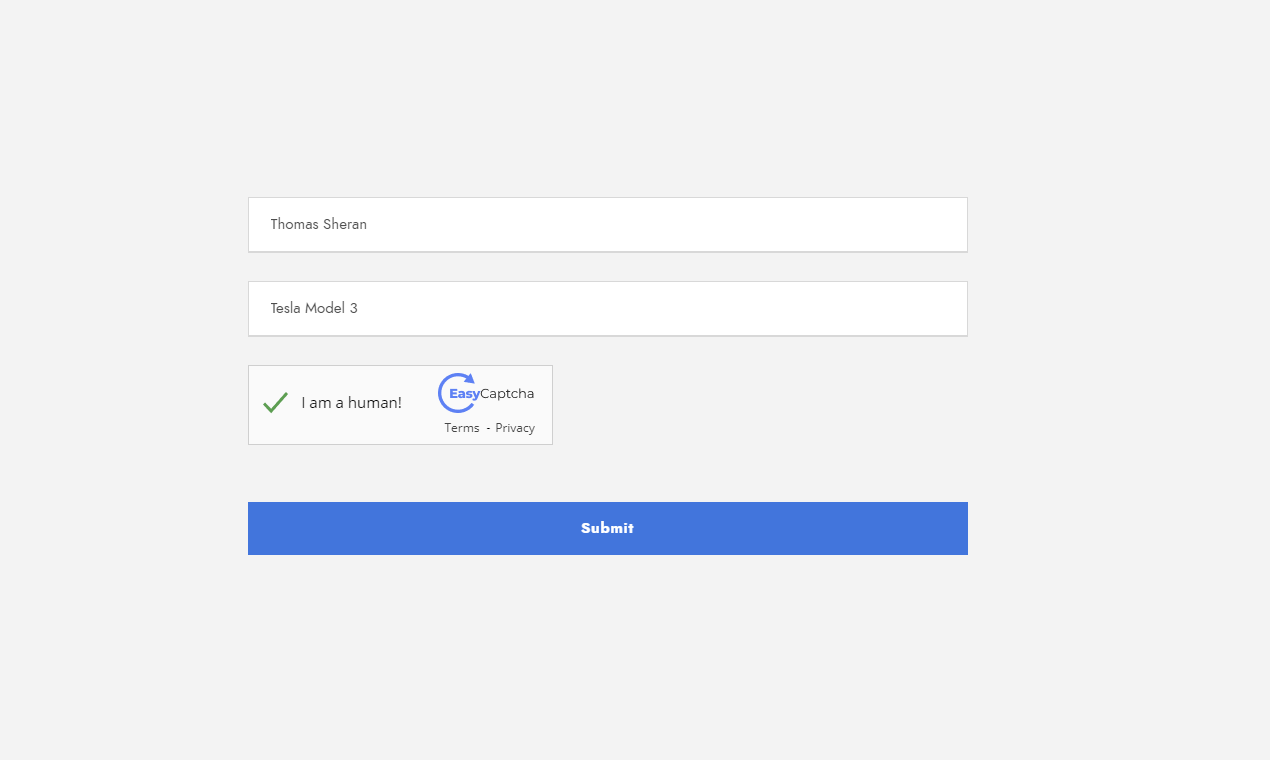Focus the Tesla Model 3 input field
The height and width of the screenshot is (760, 1270).
(607, 309)
